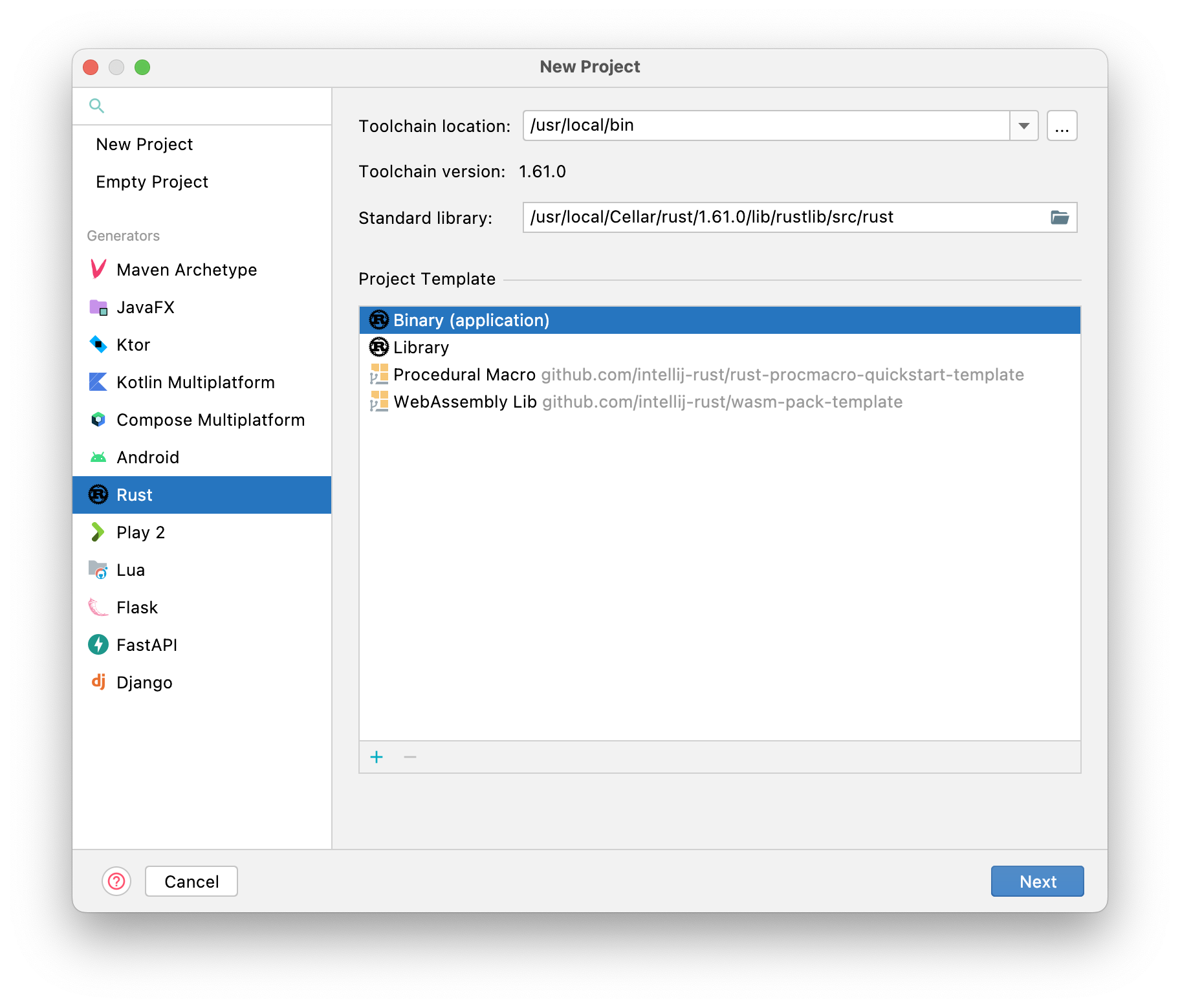Cancel the New Project dialog
This screenshot has height=1008, width=1180.
191,881
